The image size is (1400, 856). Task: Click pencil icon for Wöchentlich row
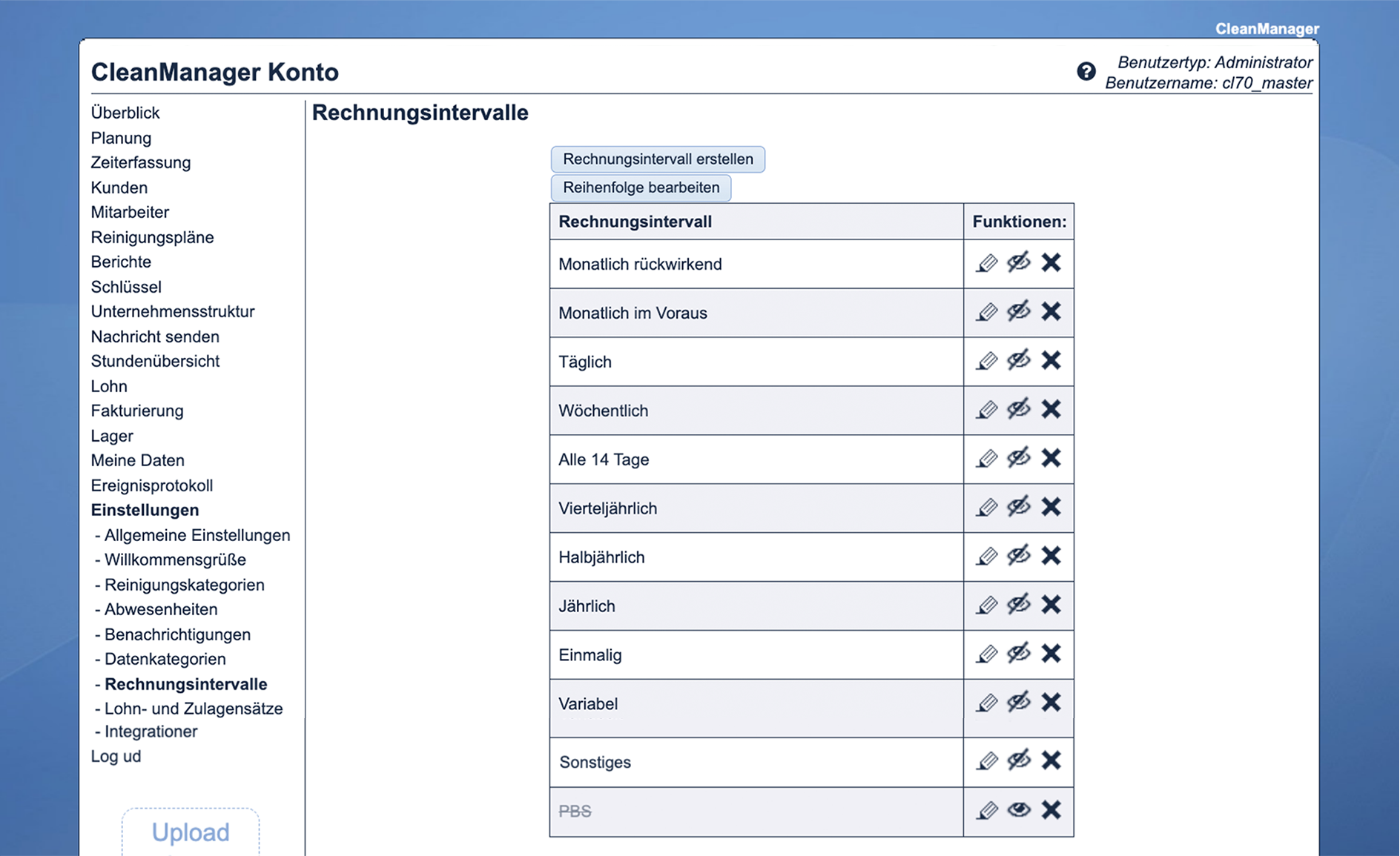[986, 410]
